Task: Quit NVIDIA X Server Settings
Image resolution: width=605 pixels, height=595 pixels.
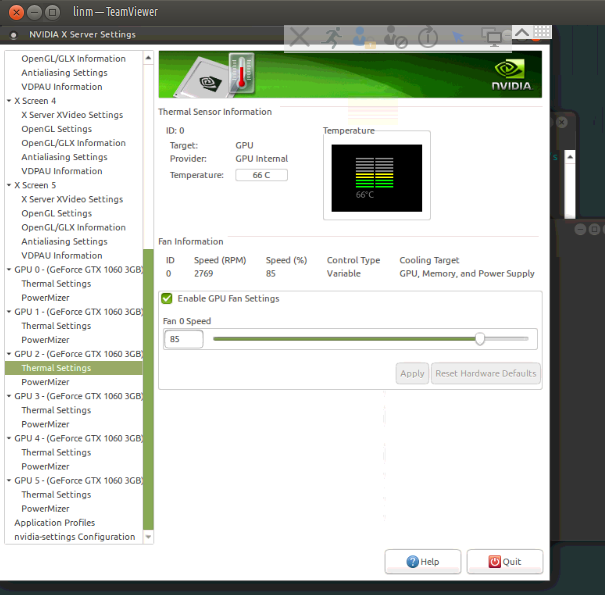Action: coord(505,561)
